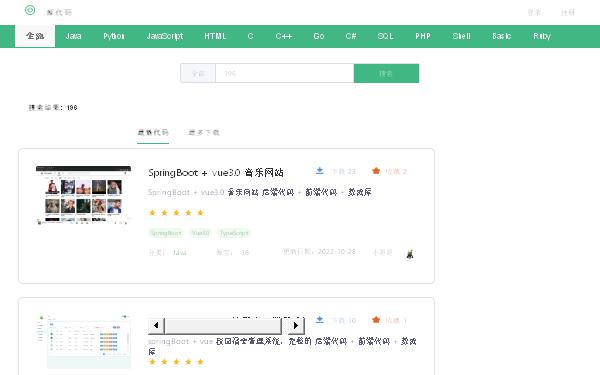Click the green search button
The image size is (600, 375).
pyautogui.click(x=386, y=73)
